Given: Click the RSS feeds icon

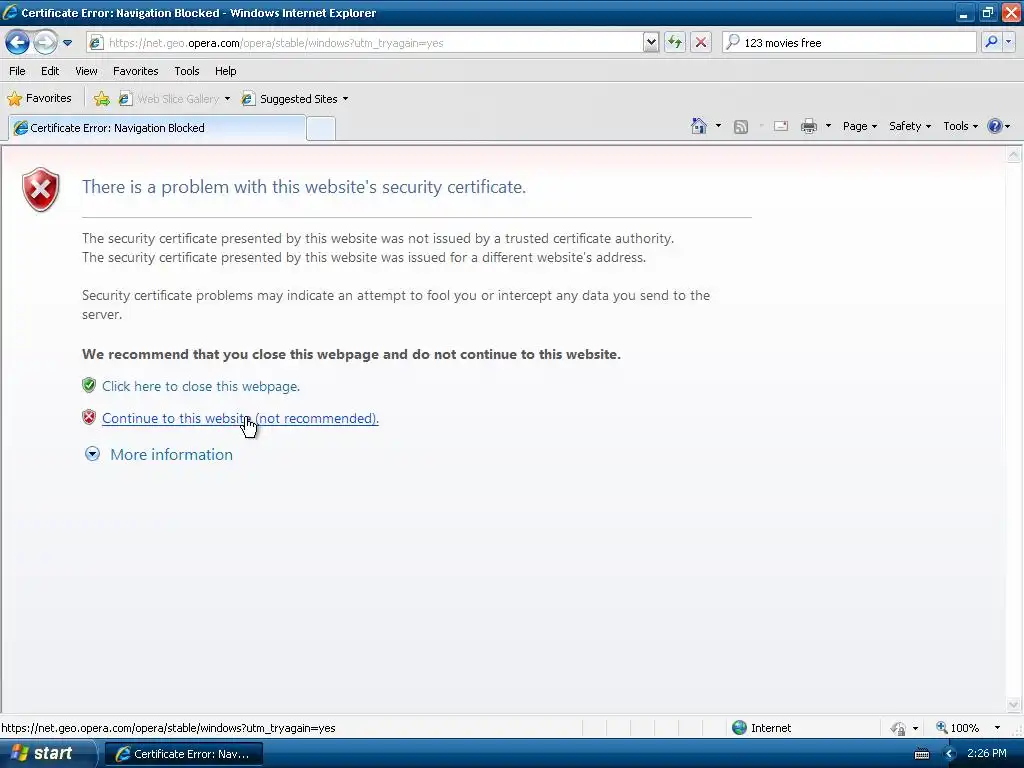Looking at the screenshot, I should [x=741, y=127].
